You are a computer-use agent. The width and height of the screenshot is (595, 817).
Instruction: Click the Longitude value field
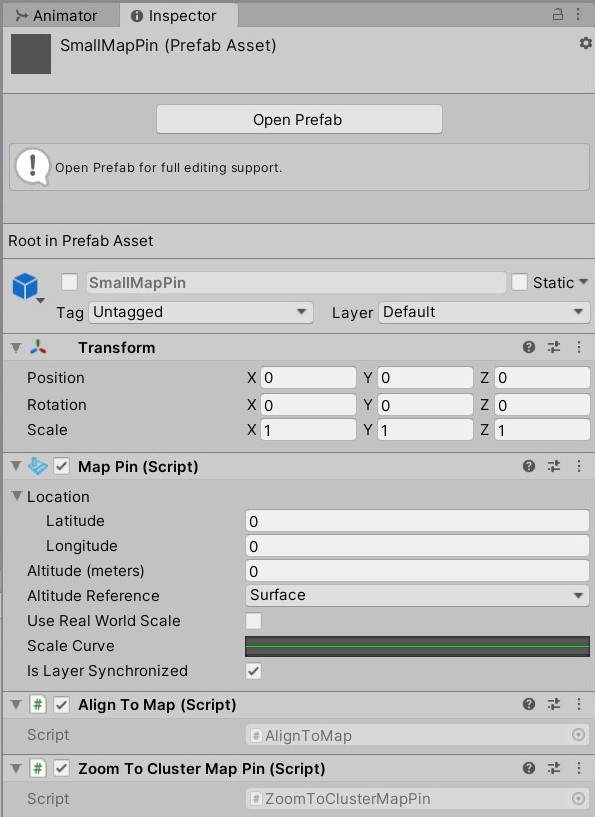[x=417, y=546]
